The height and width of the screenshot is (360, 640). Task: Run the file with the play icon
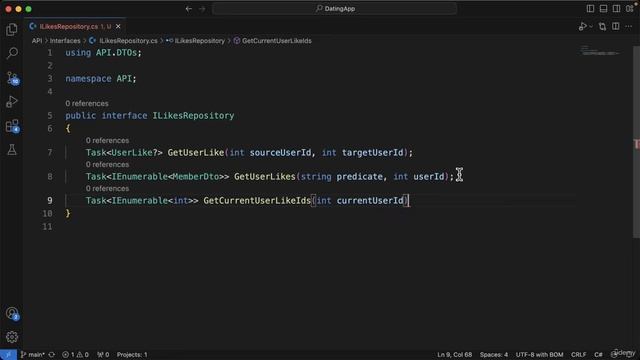[x=582, y=27]
